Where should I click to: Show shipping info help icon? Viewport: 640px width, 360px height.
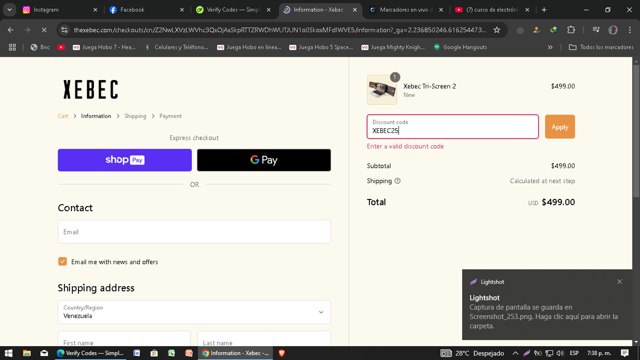[397, 181]
